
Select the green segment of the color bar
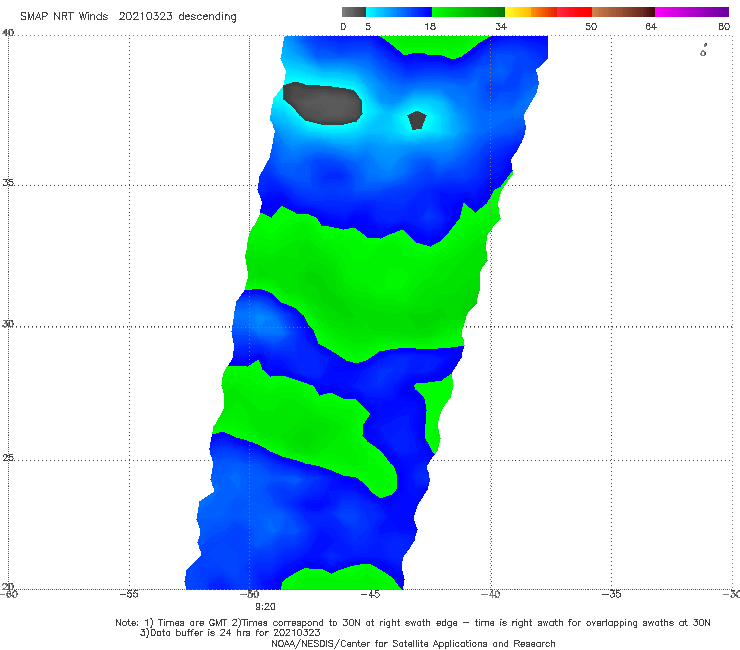tap(468, 12)
